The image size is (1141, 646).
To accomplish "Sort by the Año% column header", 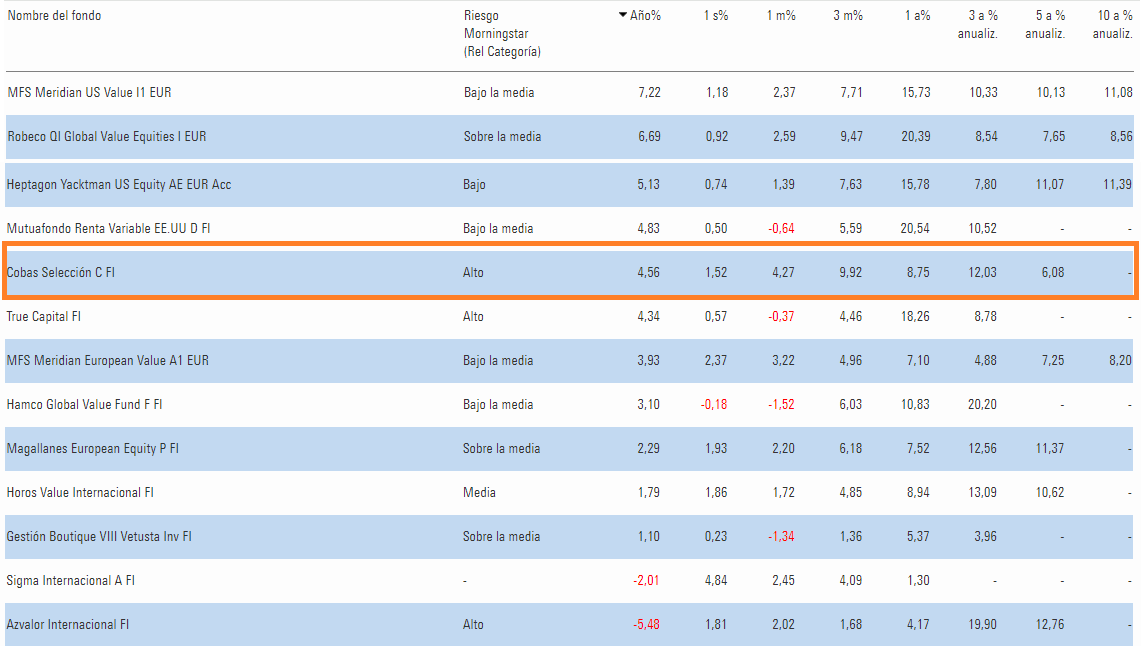I will coord(644,16).
